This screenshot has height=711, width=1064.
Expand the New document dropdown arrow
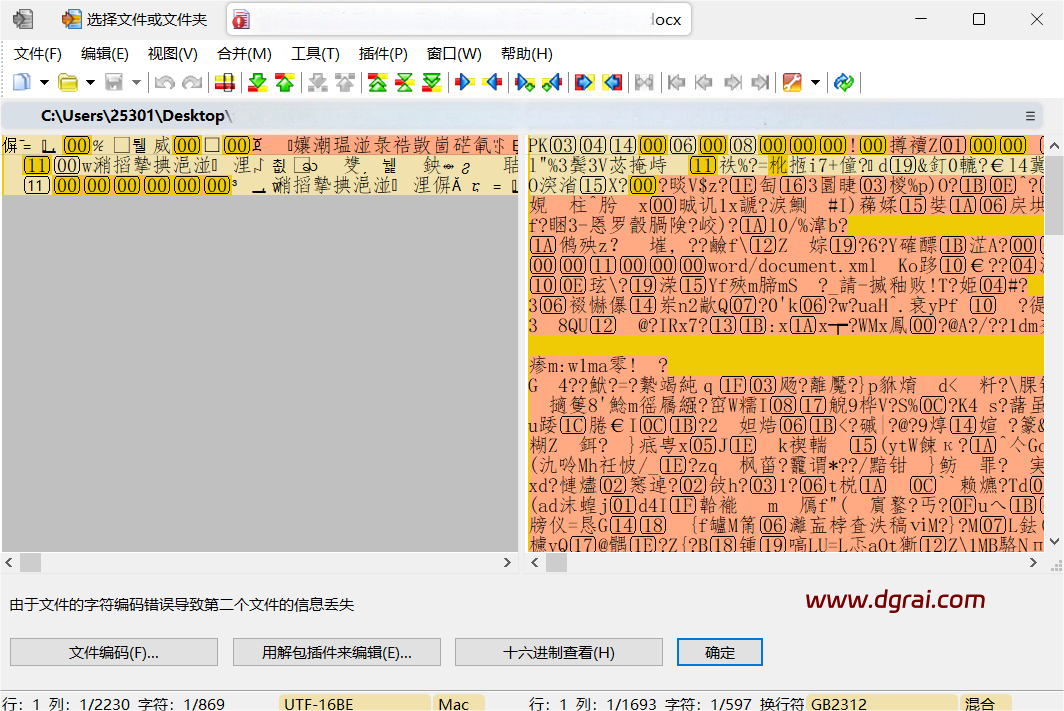click(44, 82)
